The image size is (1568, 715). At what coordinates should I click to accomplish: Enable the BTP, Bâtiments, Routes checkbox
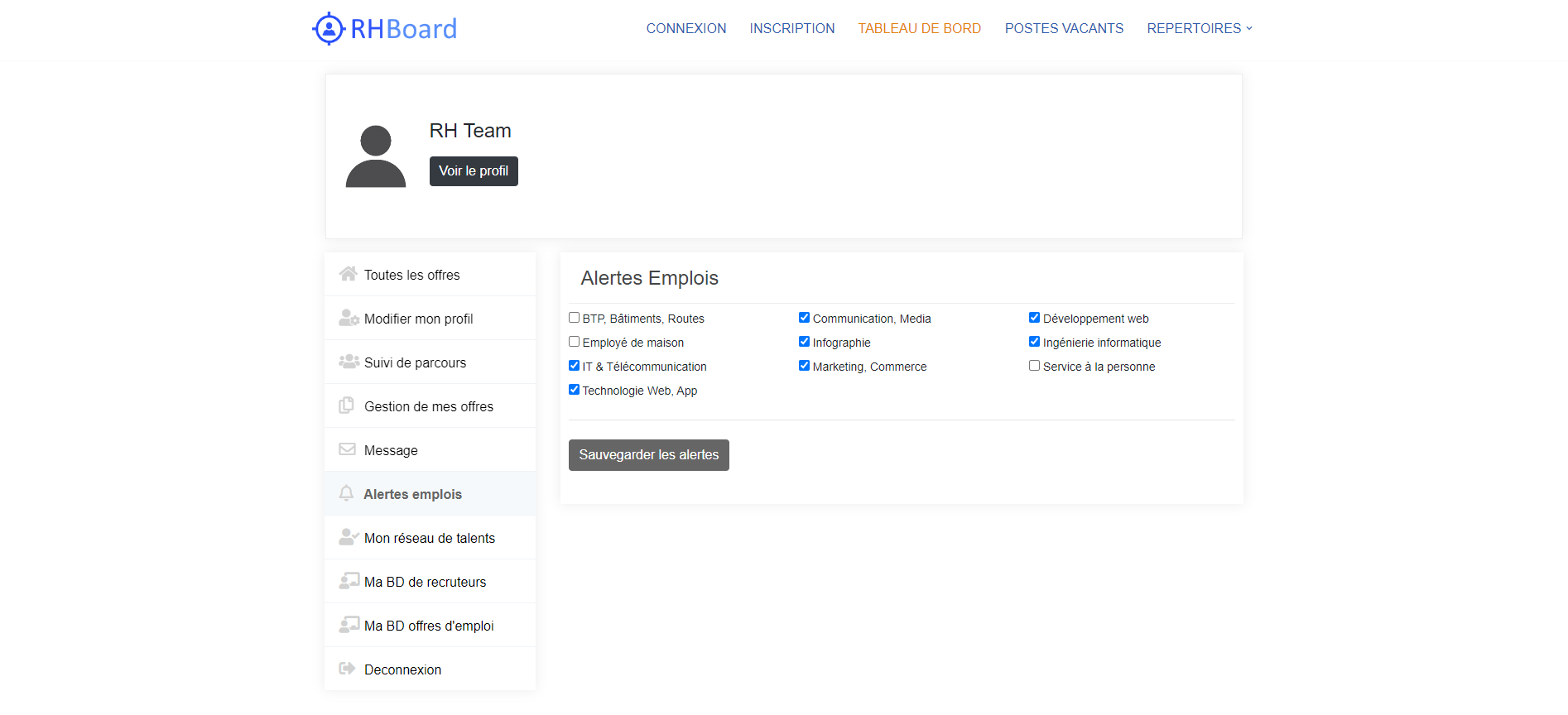pyautogui.click(x=574, y=318)
